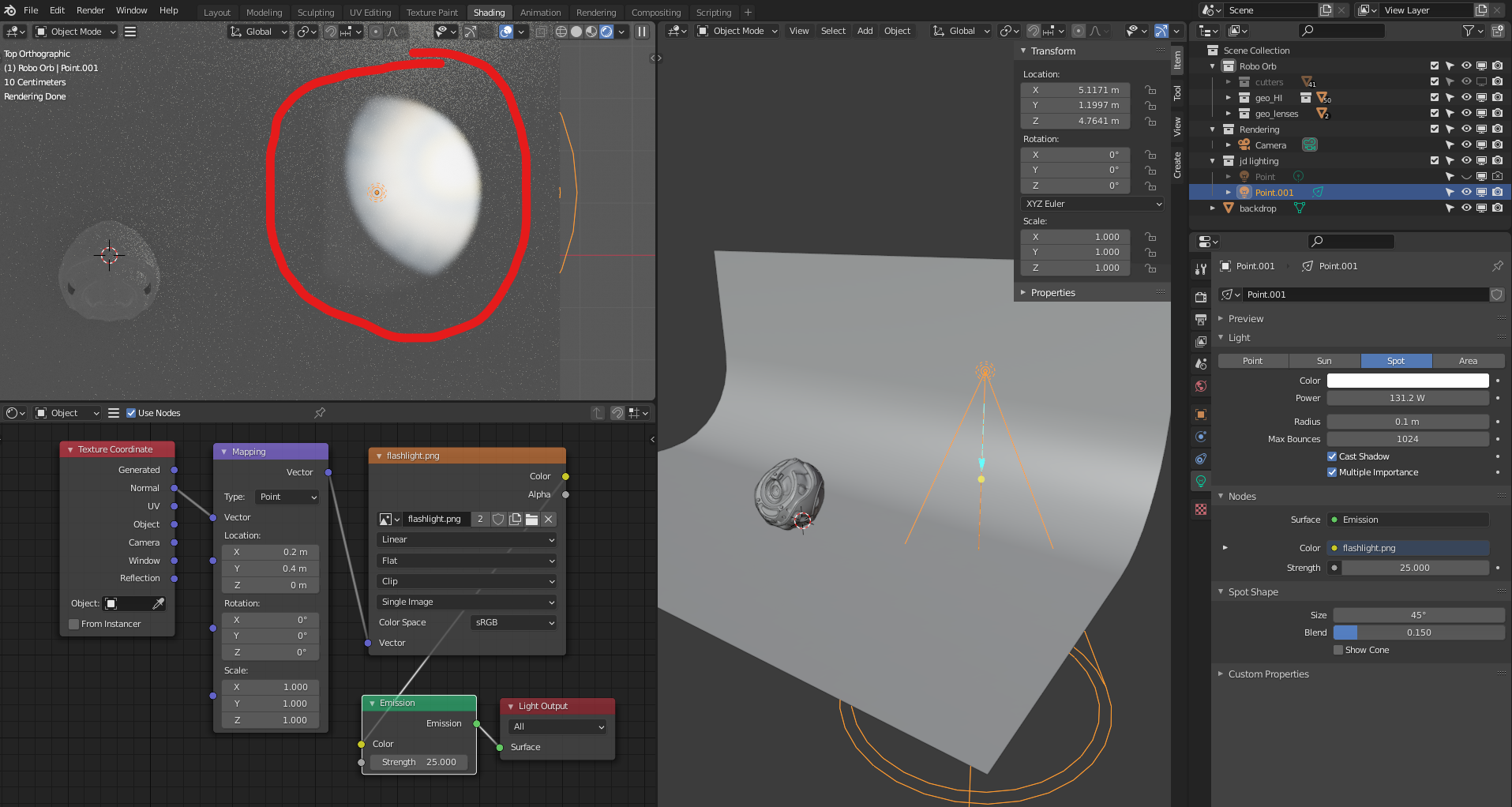Open the XYZ Euler rotation mode dropdown
The width and height of the screenshot is (1512, 807).
1092,204
